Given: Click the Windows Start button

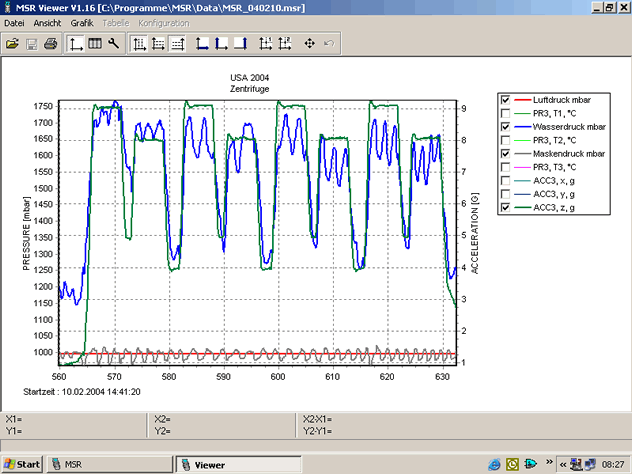Looking at the screenshot, I should pyautogui.click(x=22, y=465).
